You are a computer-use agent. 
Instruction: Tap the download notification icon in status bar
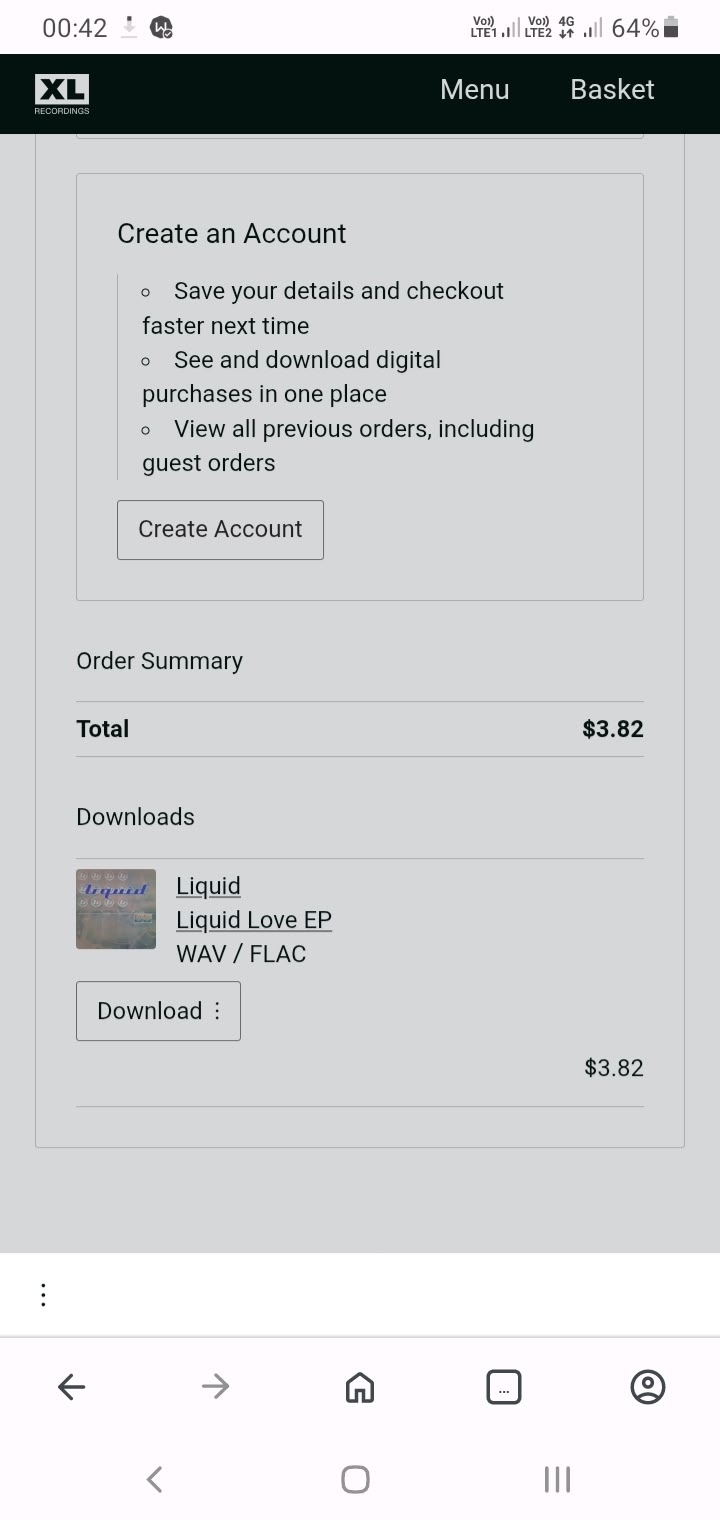point(129,28)
